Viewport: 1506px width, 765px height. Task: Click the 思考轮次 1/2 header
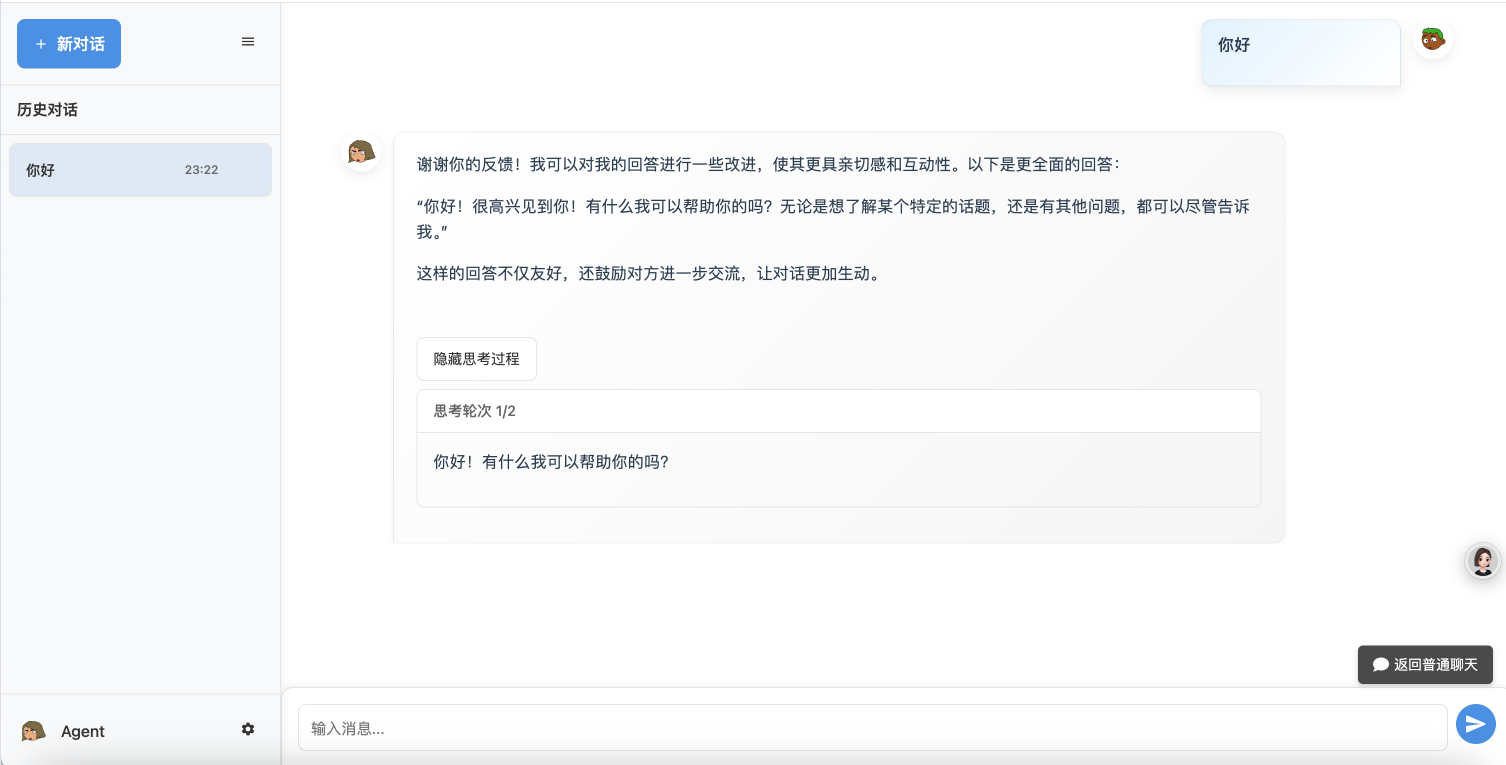pyautogui.click(x=838, y=411)
